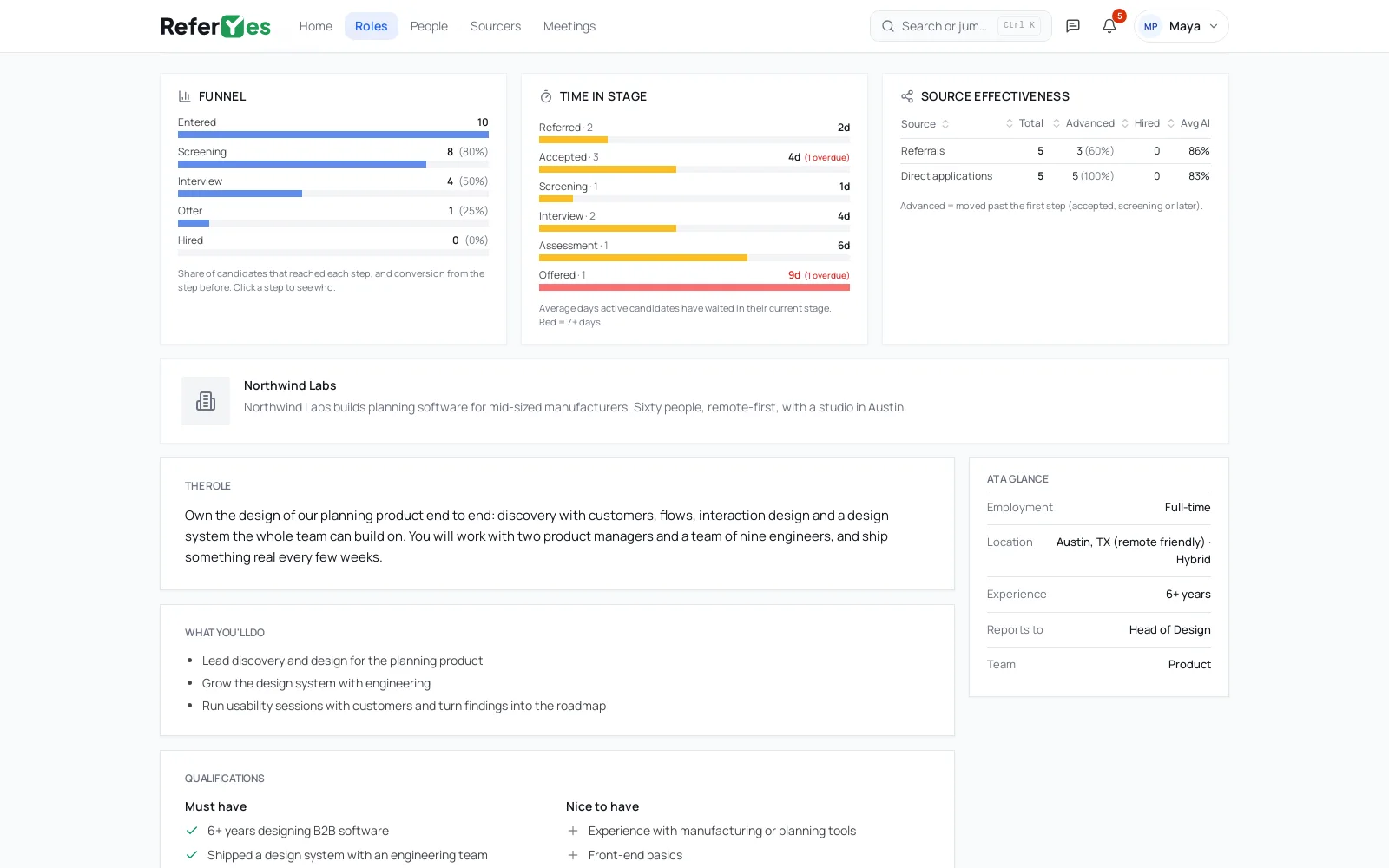The width and height of the screenshot is (1389, 868).
Task: Sort table by Advanced column
Action: pos(1083,123)
